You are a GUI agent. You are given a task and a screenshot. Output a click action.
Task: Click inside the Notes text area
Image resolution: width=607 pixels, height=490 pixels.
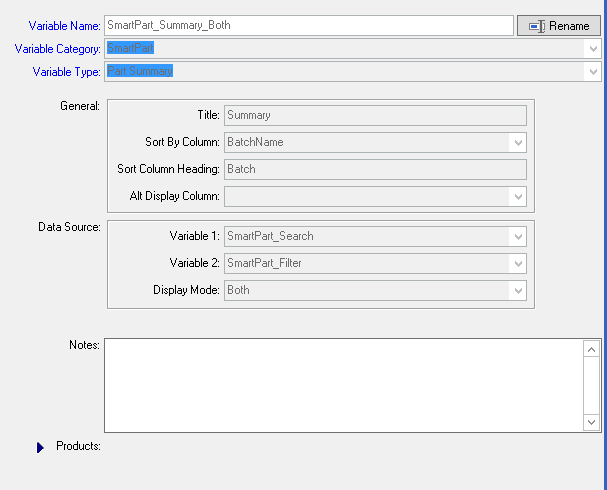pyautogui.click(x=344, y=385)
